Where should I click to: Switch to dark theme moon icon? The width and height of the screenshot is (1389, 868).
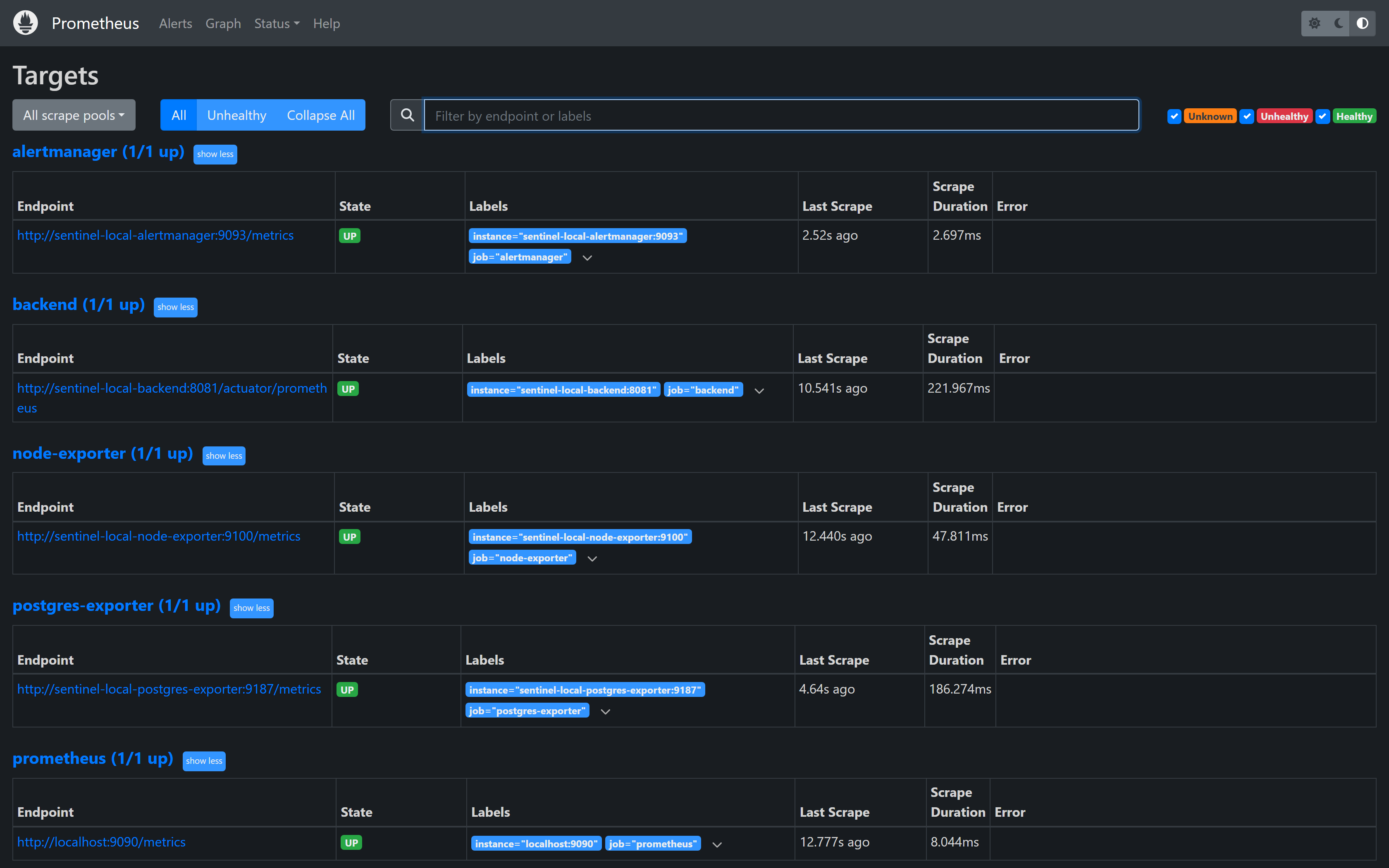1339,23
